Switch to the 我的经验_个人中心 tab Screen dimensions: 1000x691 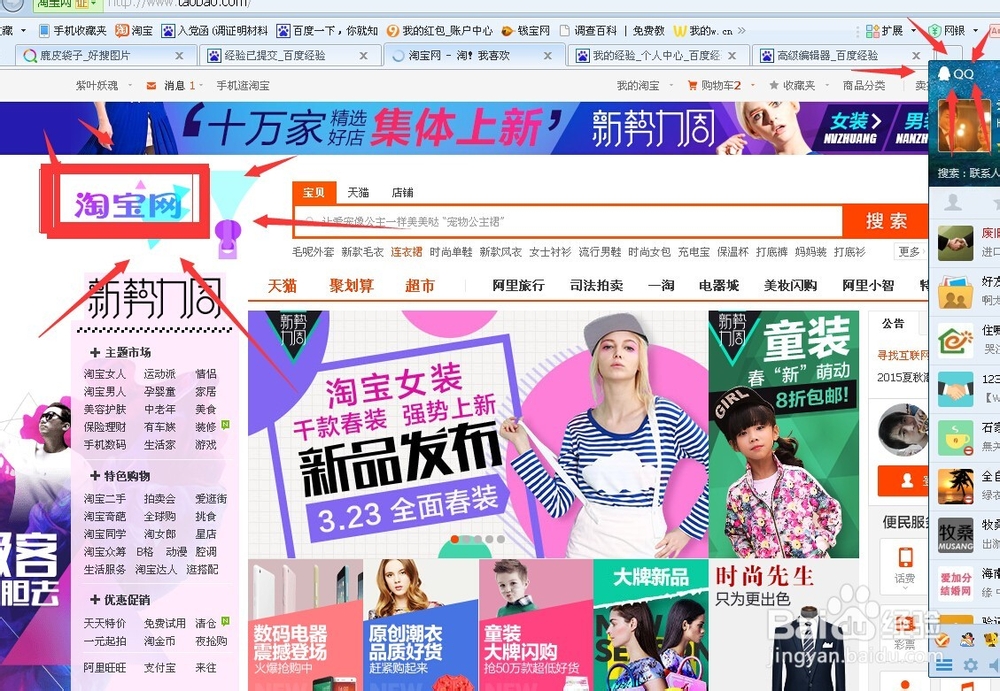tap(656, 56)
